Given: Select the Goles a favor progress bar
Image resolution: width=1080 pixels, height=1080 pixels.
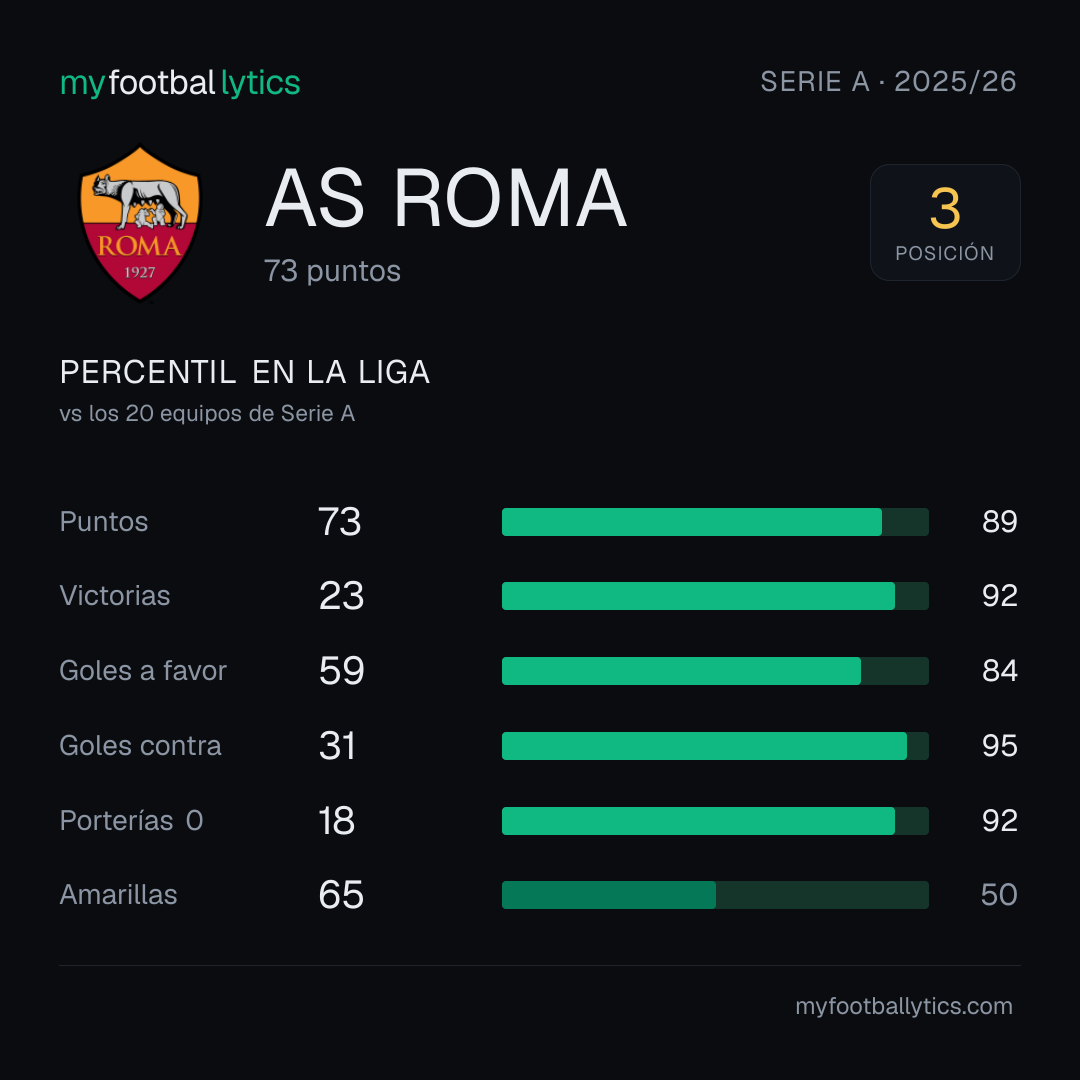Looking at the screenshot, I should pyautogui.click(x=715, y=671).
